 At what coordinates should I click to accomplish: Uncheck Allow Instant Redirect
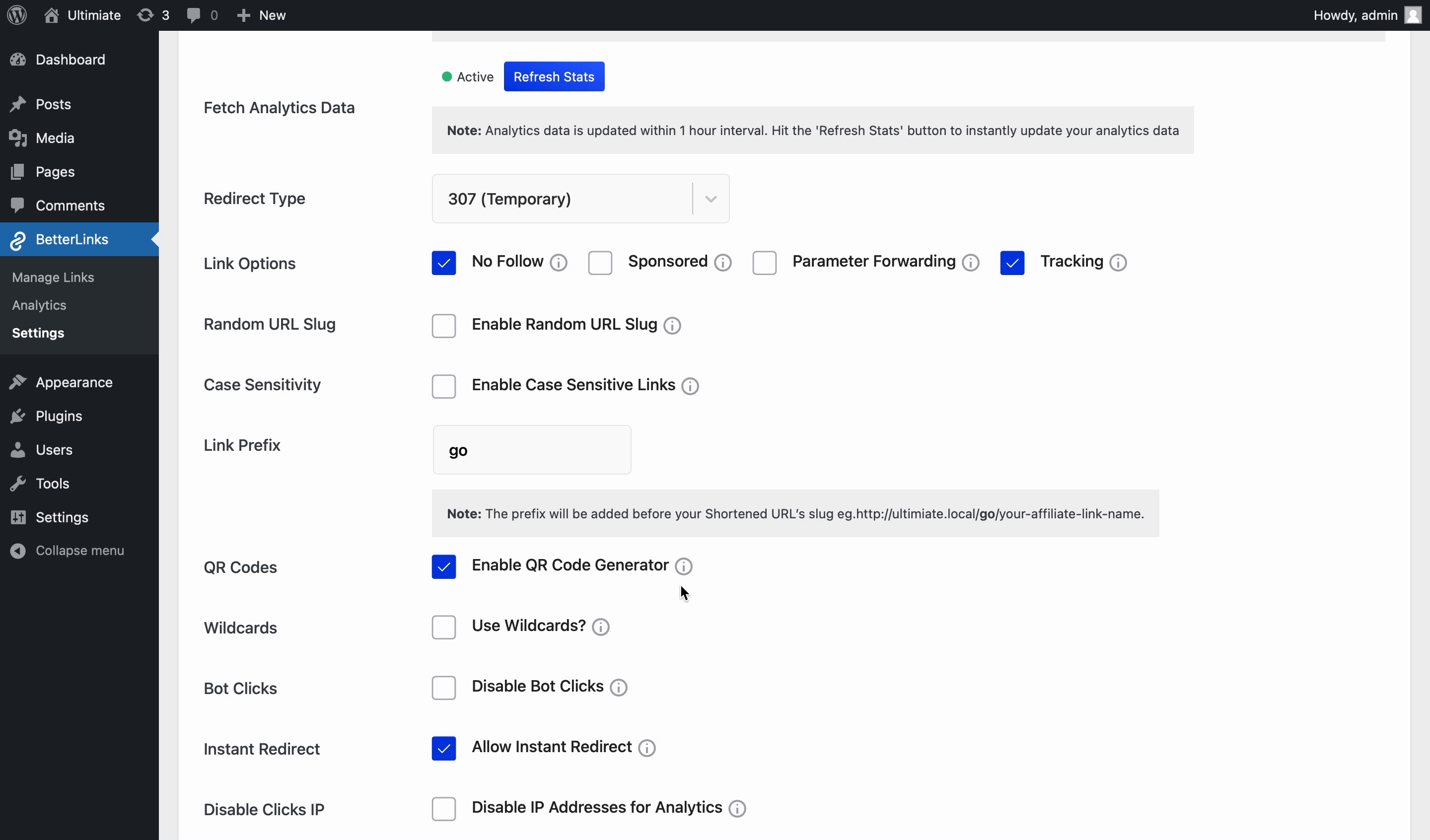pyautogui.click(x=444, y=748)
